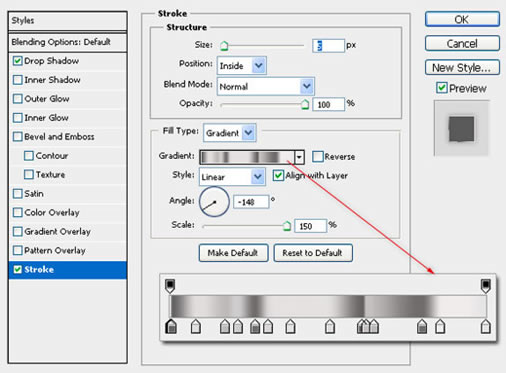Expand the Blend Mode dropdown
The width and height of the screenshot is (506, 373).
coord(266,86)
